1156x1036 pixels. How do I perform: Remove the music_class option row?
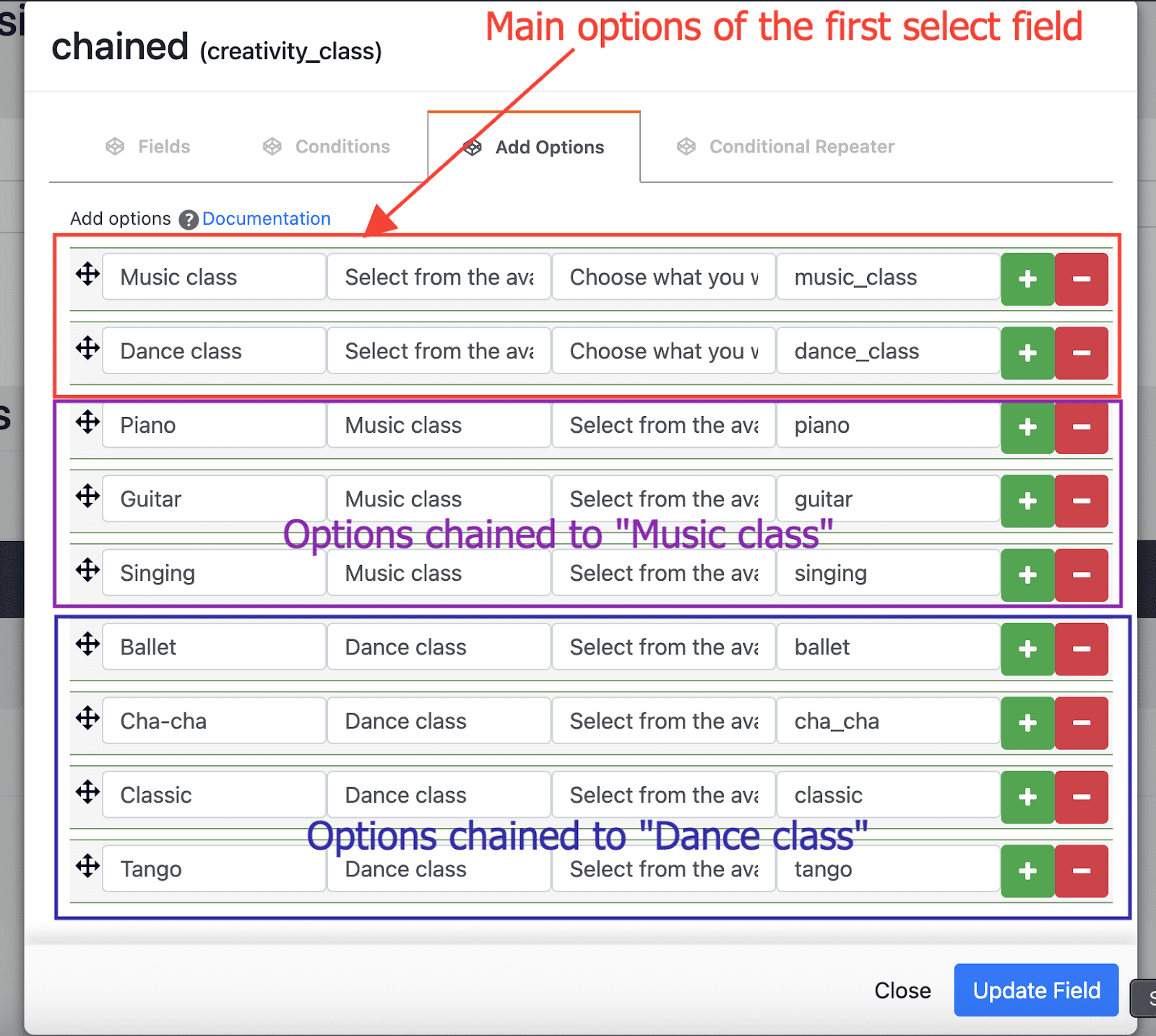(x=1081, y=279)
